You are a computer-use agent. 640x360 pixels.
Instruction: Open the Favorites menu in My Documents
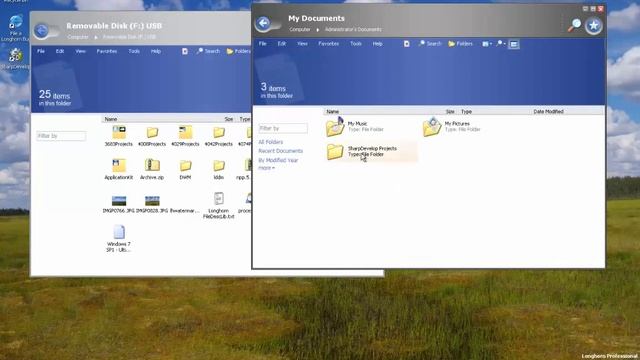329,44
